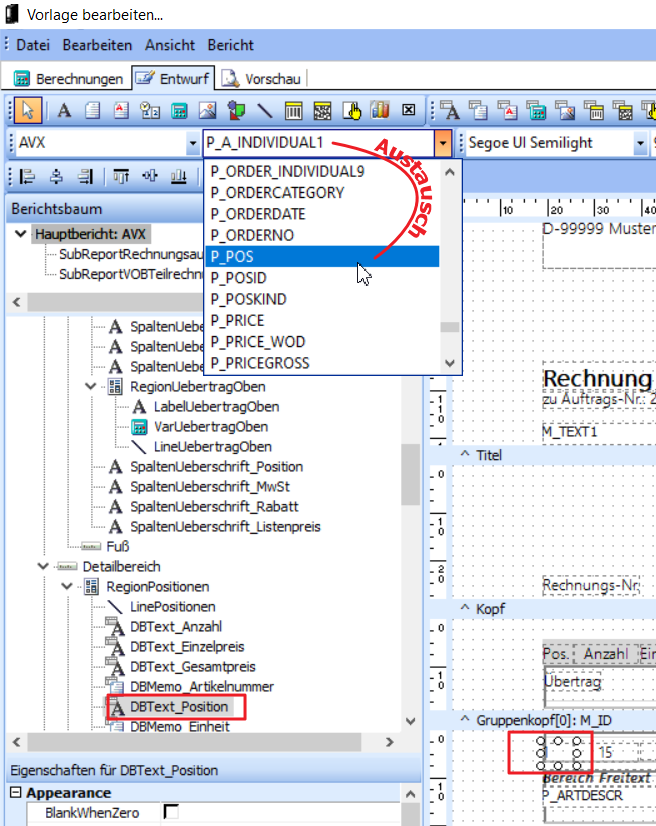The image size is (656, 826).
Task: Choose P_POSID from the field list
Action: pyautogui.click(x=322, y=278)
